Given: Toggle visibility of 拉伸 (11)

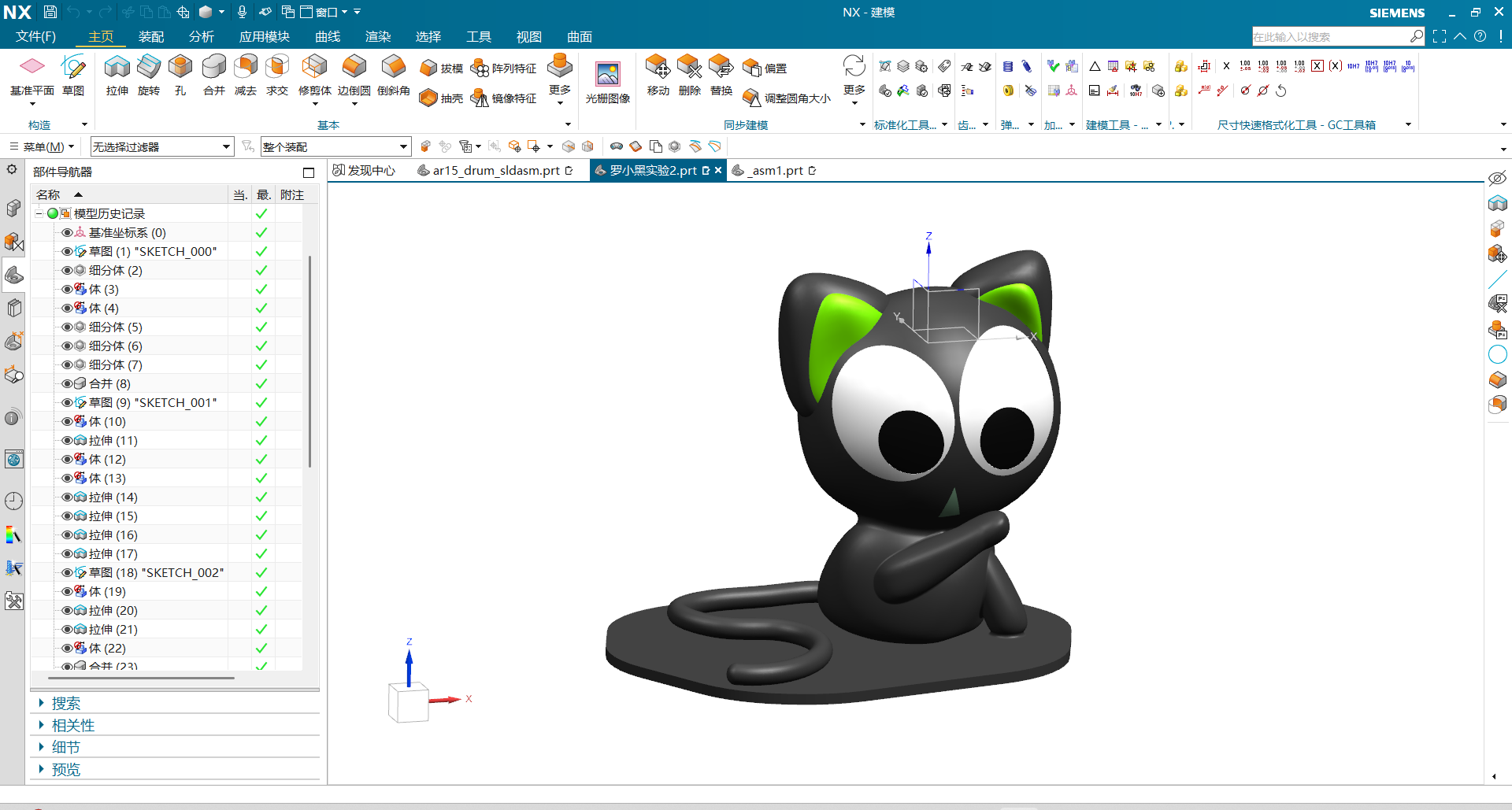Looking at the screenshot, I should [x=67, y=440].
